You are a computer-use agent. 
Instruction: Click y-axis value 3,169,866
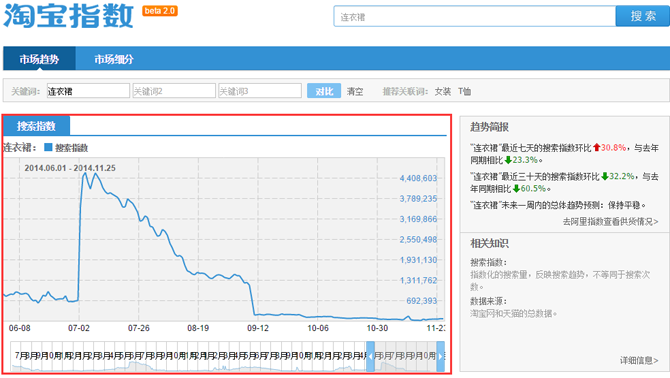coord(418,219)
